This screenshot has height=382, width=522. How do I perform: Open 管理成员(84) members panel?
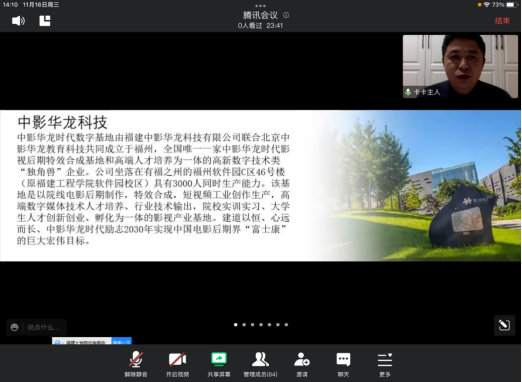[x=260, y=364]
